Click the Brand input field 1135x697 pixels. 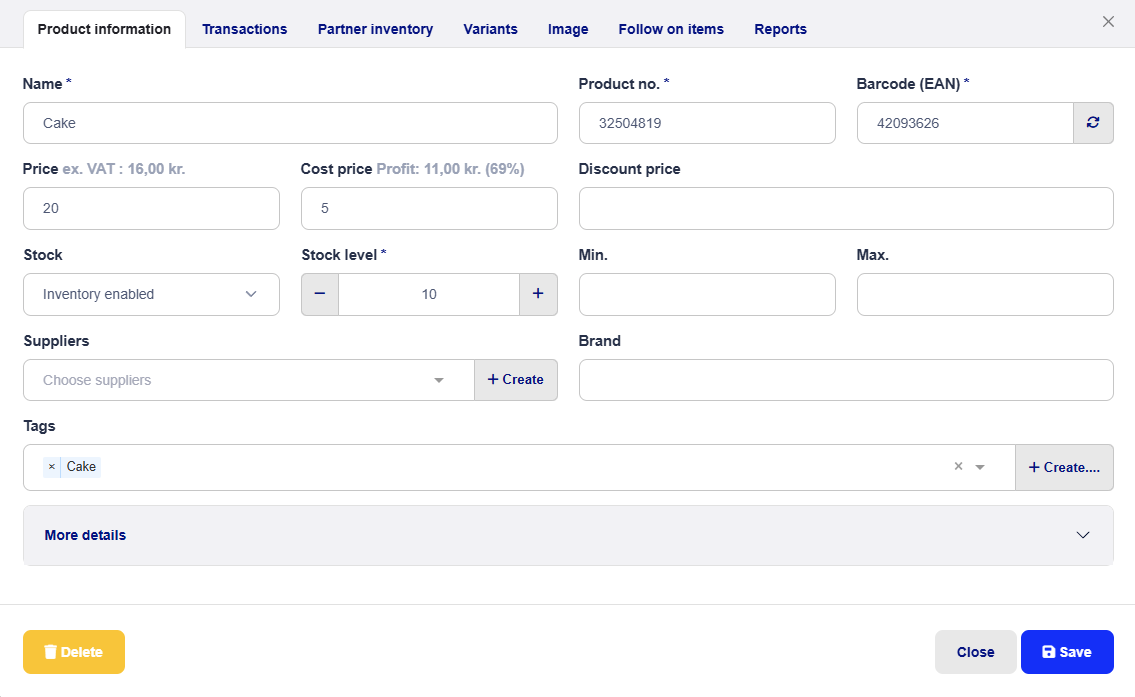846,380
